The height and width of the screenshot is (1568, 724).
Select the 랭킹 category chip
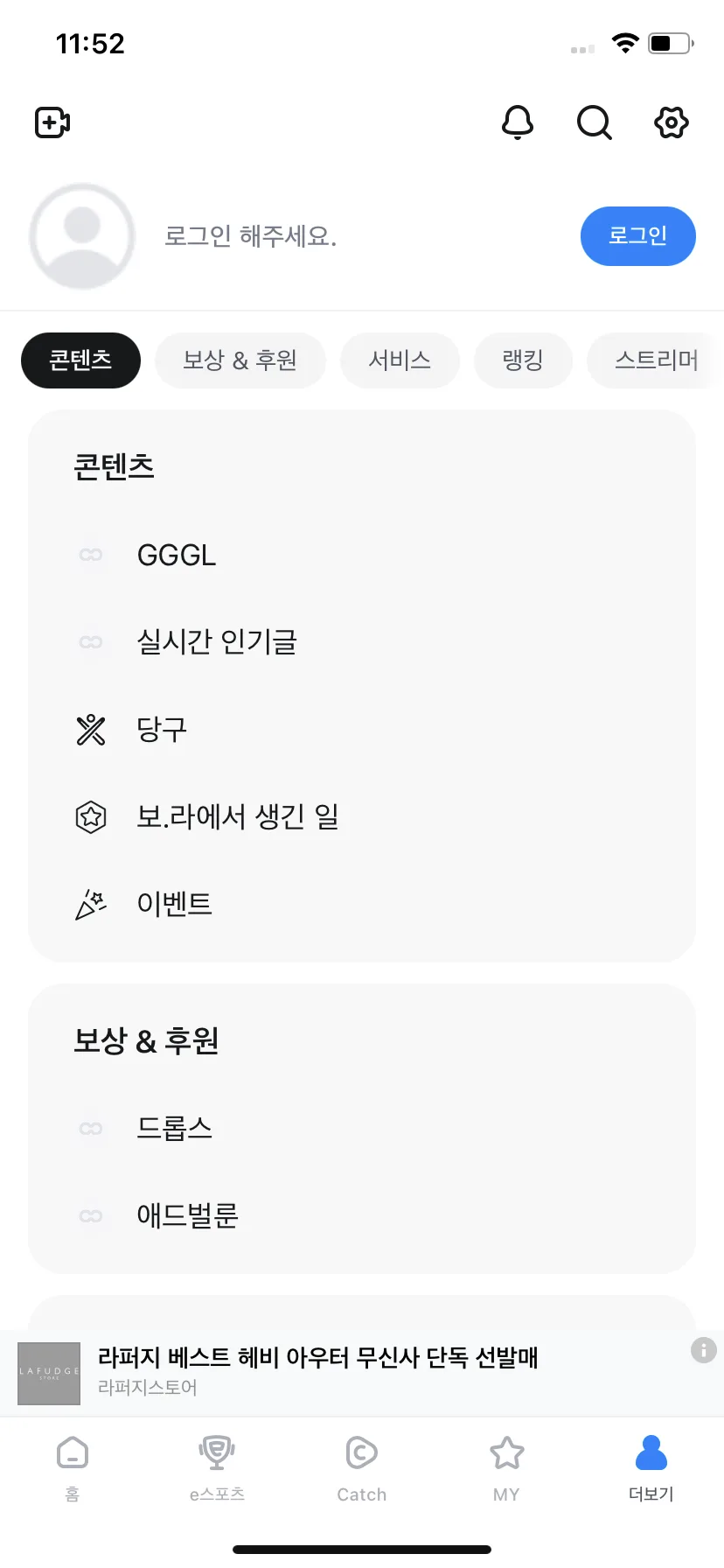click(523, 360)
